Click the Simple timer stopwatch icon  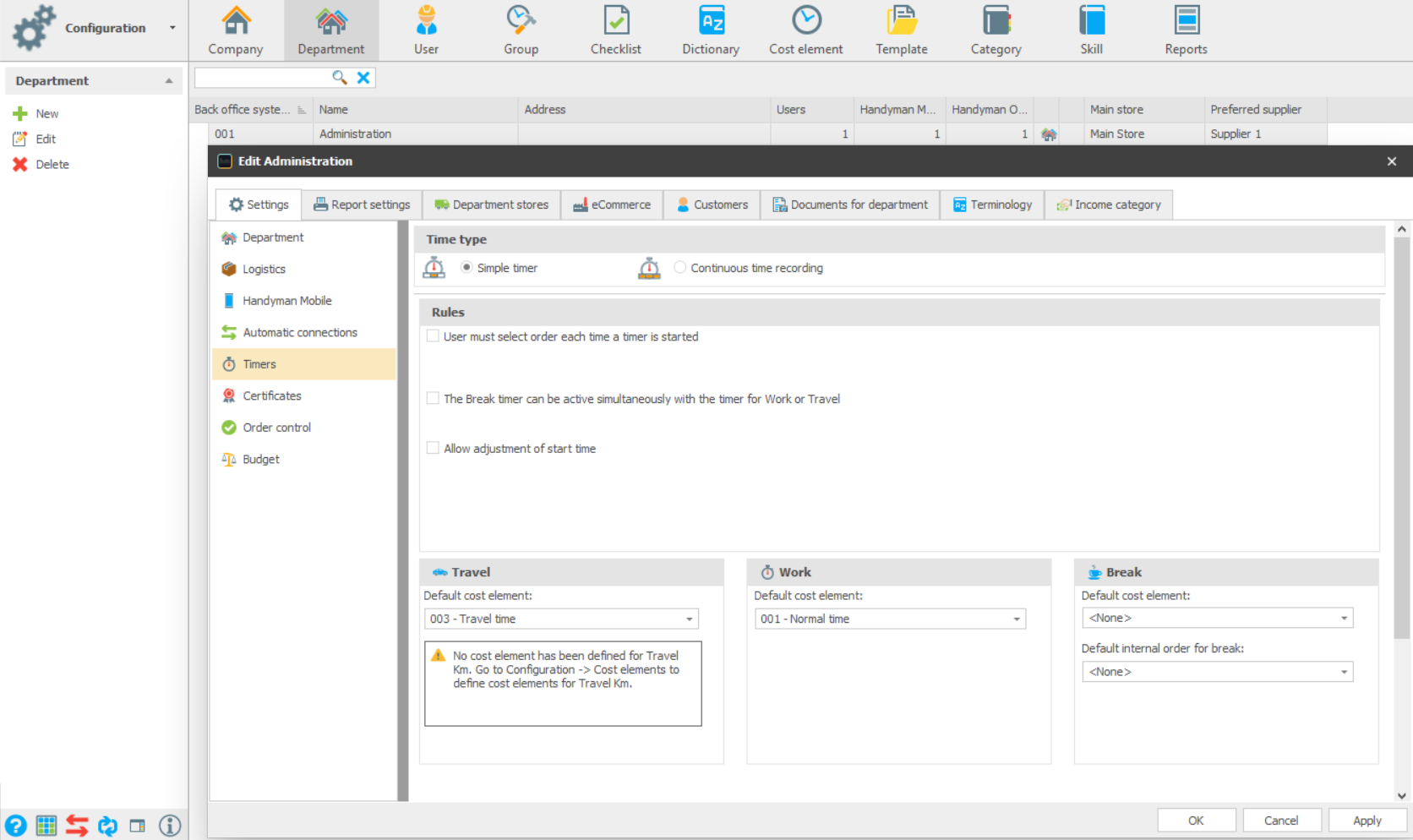tap(434, 268)
